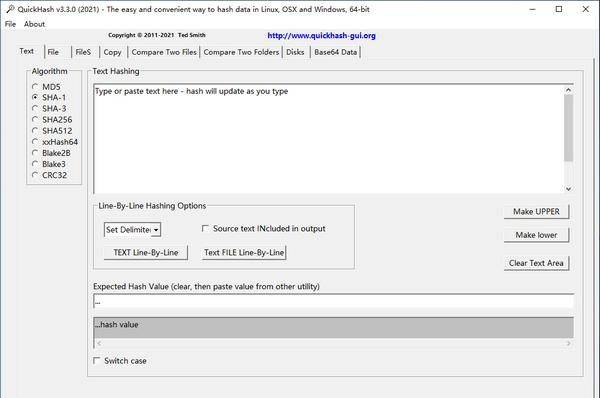Switch to the Copy tab
The image size is (600, 398).
point(112,52)
